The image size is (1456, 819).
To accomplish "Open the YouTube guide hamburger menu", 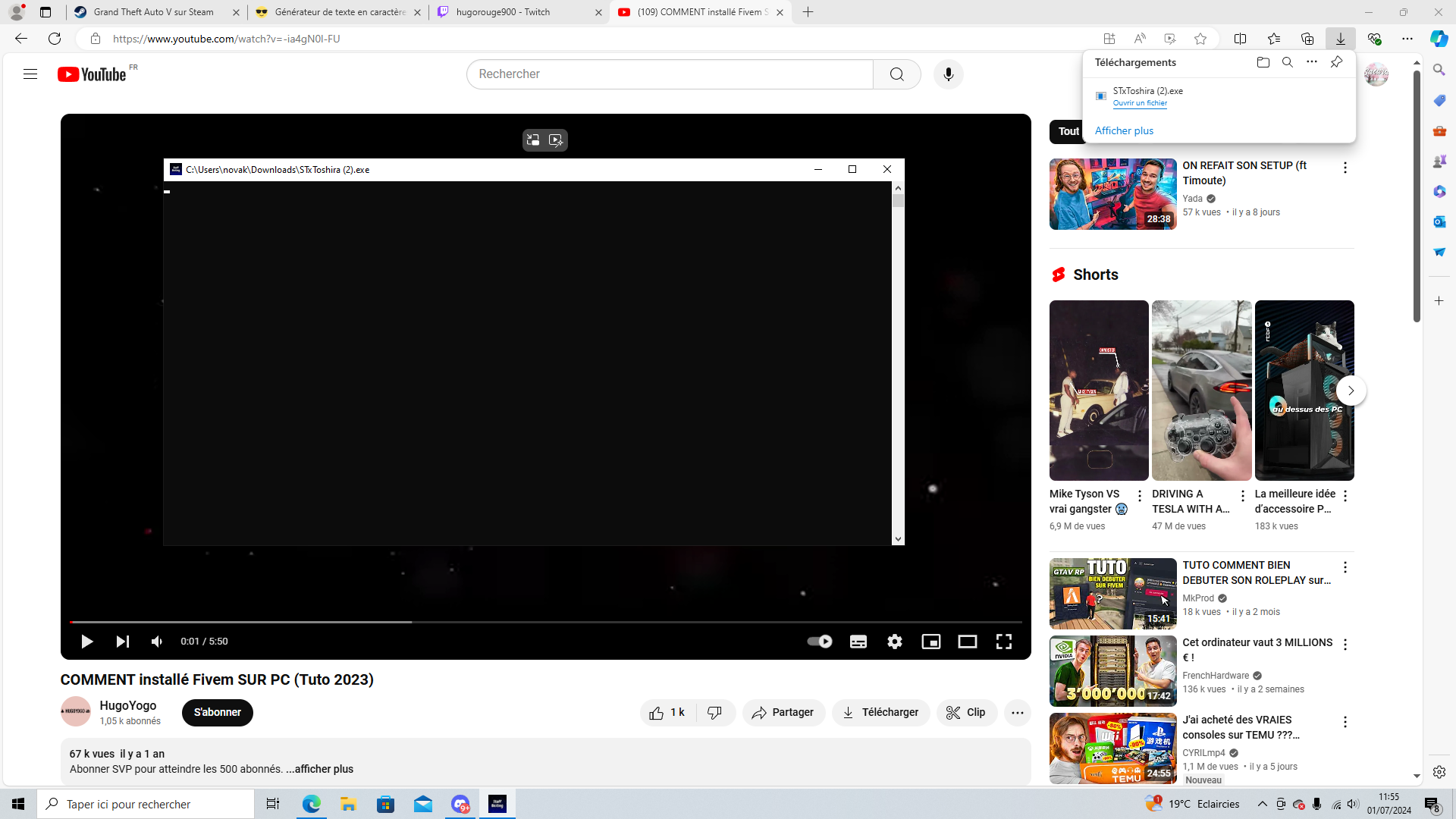I will 30,74.
